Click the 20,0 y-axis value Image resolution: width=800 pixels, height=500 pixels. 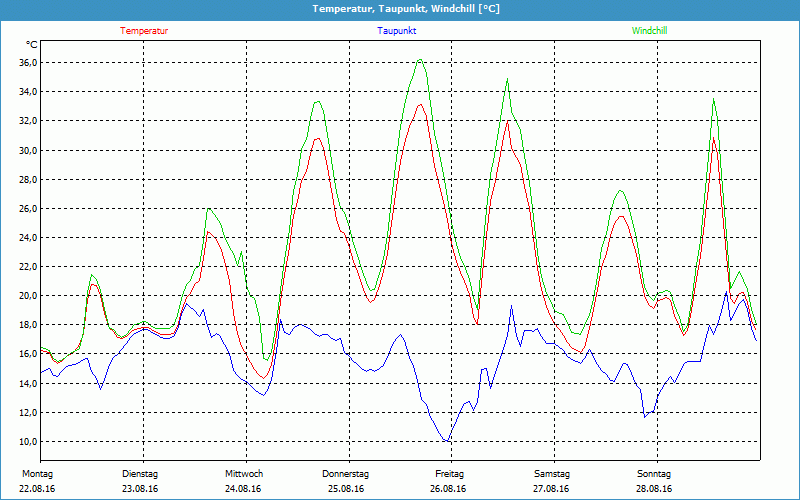[27, 296]
